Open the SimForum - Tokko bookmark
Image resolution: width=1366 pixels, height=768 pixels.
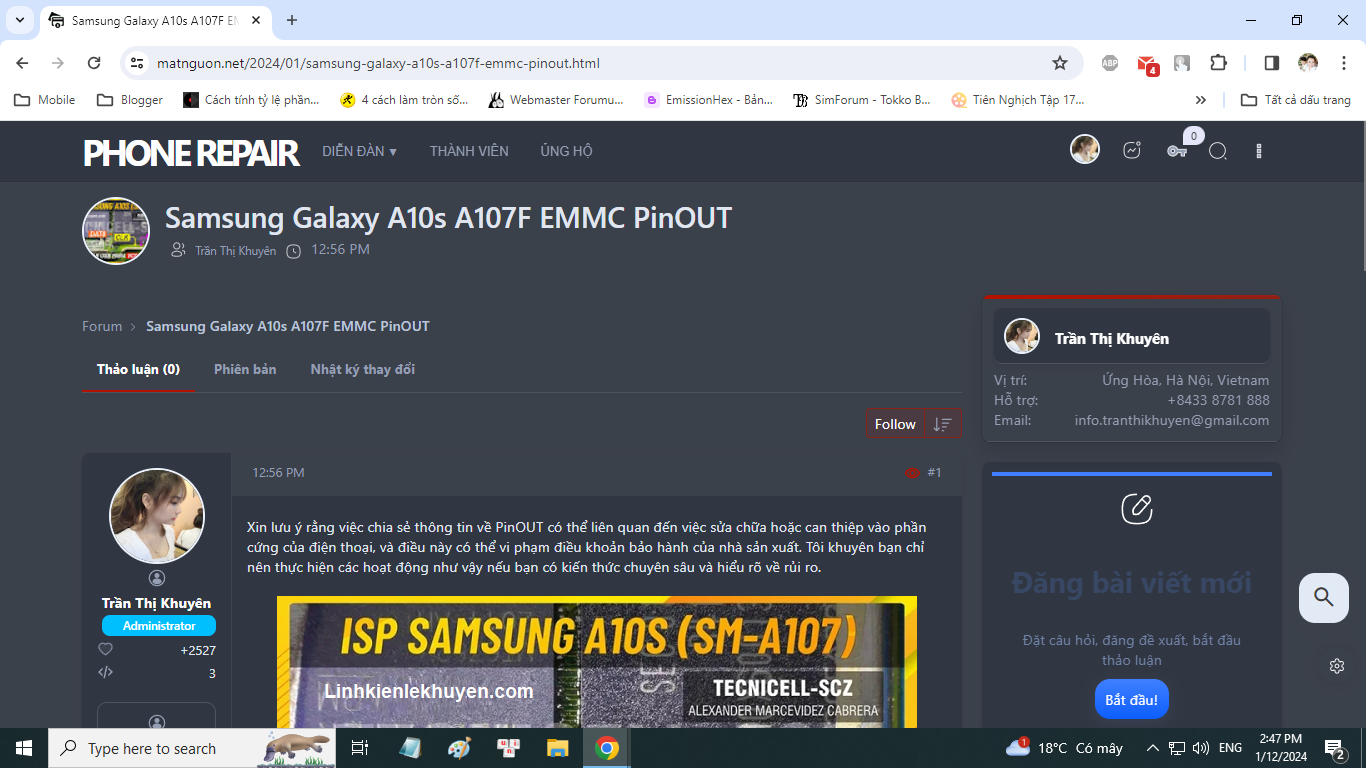(x=862, y=100)
